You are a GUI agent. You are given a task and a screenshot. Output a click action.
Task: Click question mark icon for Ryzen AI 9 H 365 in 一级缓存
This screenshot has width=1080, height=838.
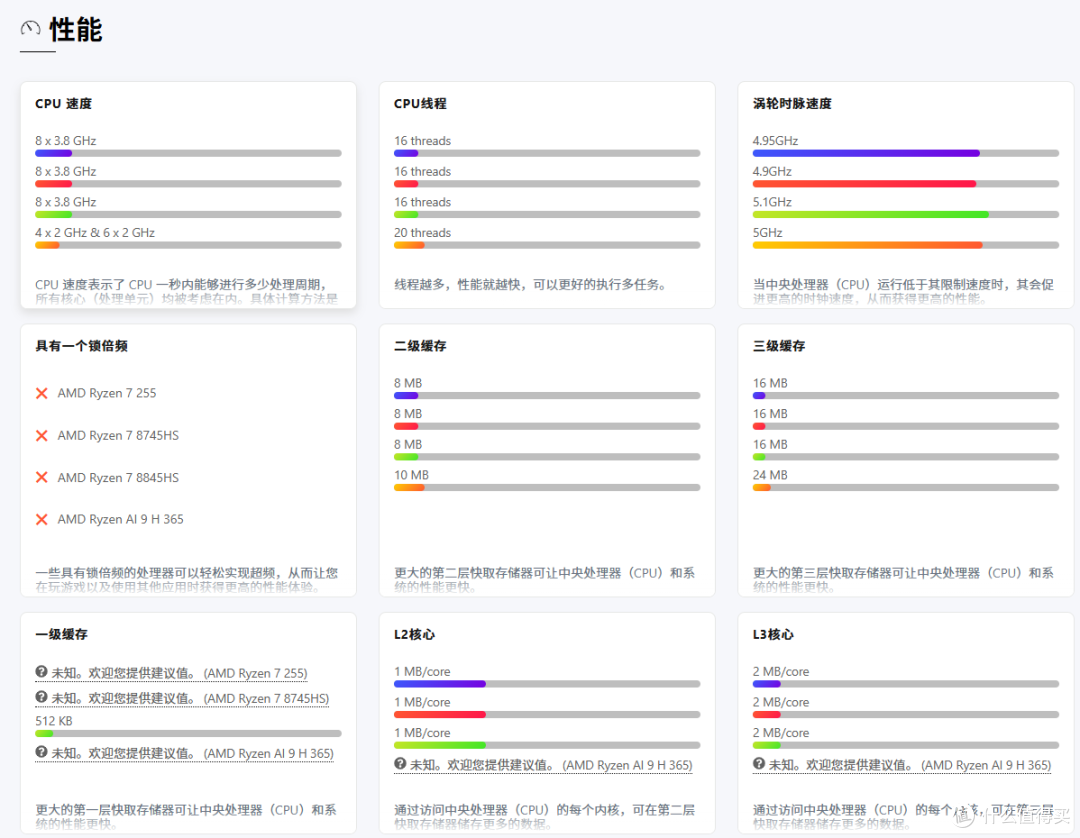pos(41,753)
